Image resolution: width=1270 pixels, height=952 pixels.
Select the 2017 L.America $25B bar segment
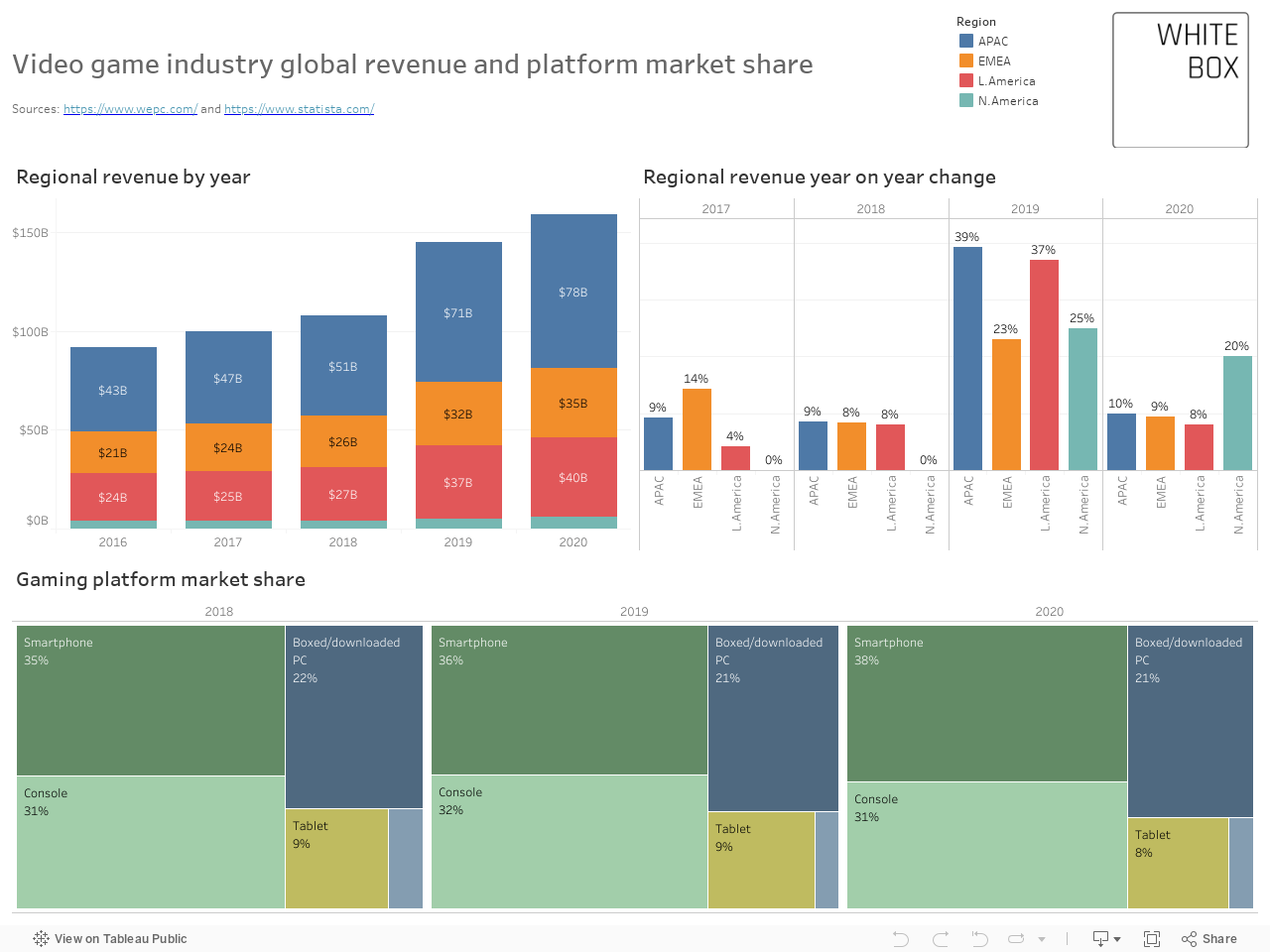(x=228, y=496)
